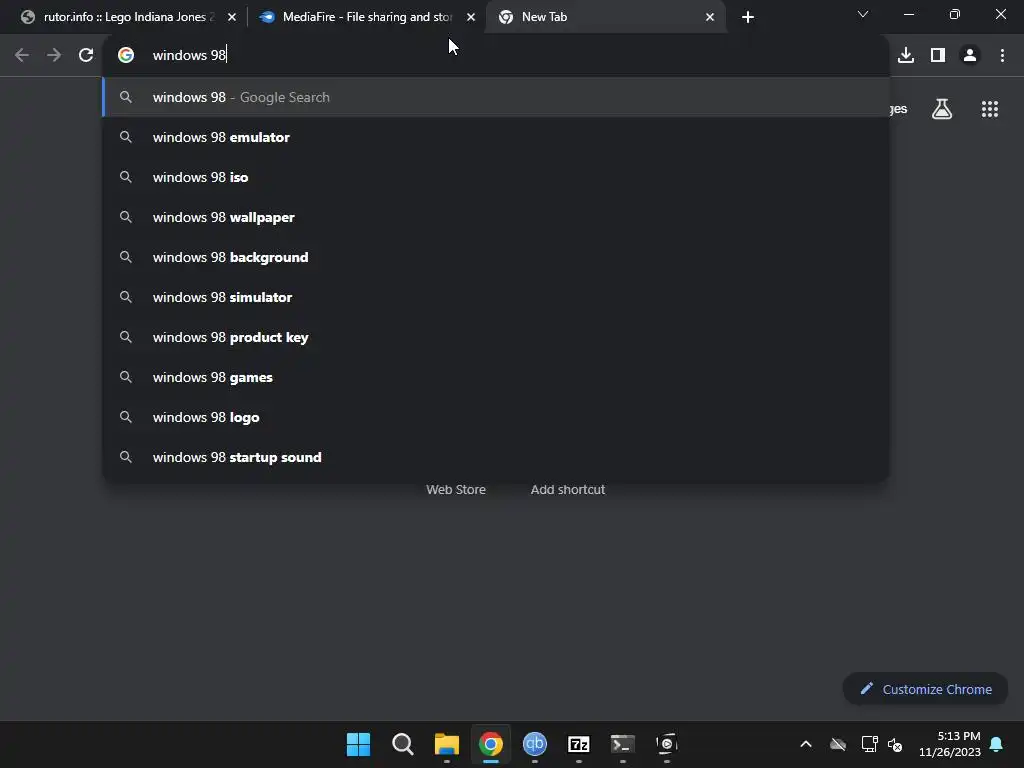Click the muted volume tray icon

pos(895,744)
